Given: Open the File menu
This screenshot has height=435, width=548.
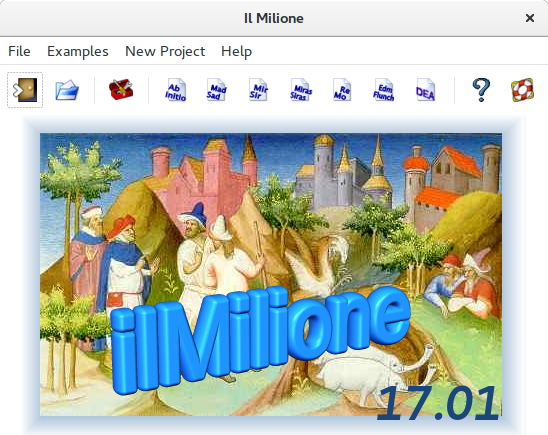Looking at the screenshot, I should click(x=19, y=51).
